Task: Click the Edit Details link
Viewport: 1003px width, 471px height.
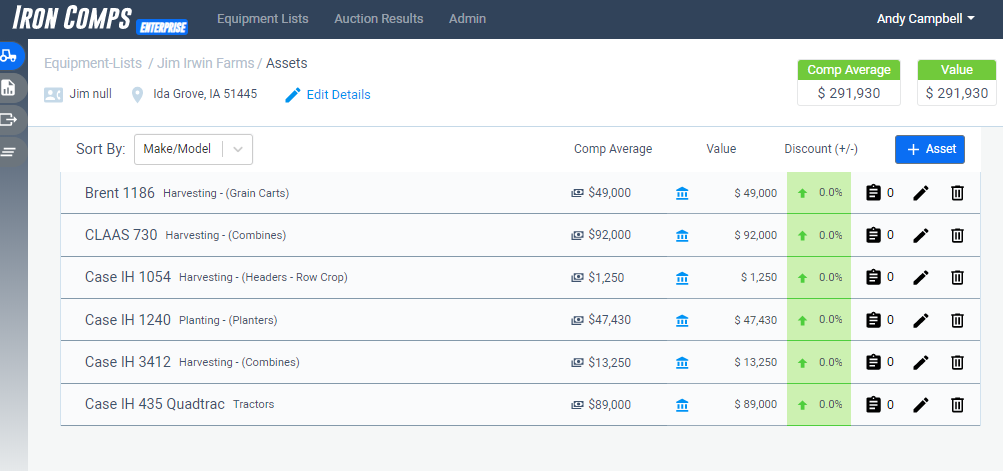Action: coord(328,95)
